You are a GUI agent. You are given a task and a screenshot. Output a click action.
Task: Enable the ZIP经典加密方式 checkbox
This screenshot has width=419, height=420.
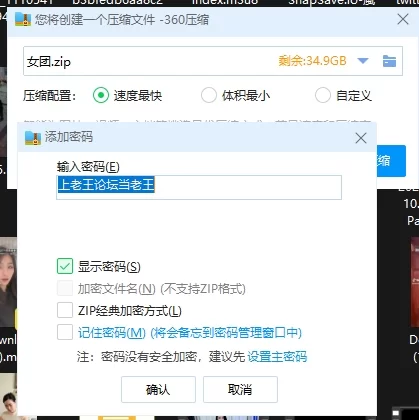coord(65,310)
